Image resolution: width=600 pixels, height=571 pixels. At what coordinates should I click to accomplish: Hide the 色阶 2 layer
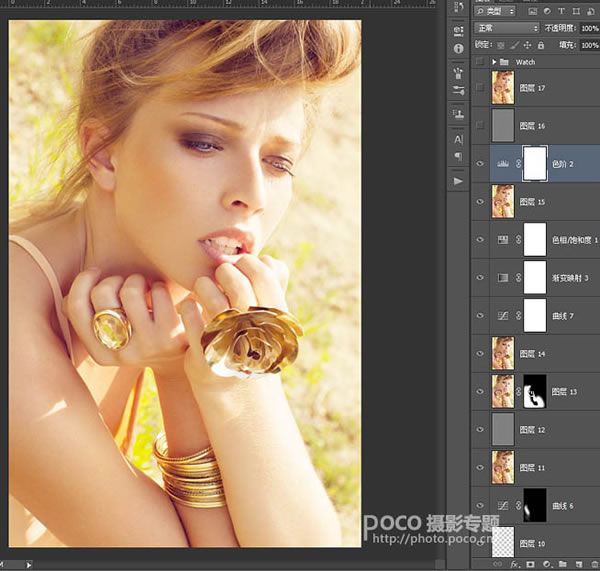tap(480, 164)
